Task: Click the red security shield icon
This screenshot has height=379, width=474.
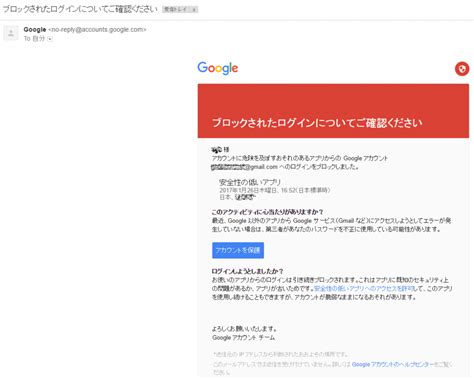Action: (462, 69)
